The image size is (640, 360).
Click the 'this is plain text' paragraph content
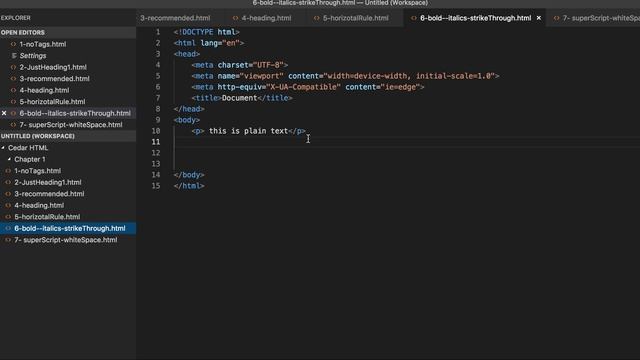pos(248,131)
